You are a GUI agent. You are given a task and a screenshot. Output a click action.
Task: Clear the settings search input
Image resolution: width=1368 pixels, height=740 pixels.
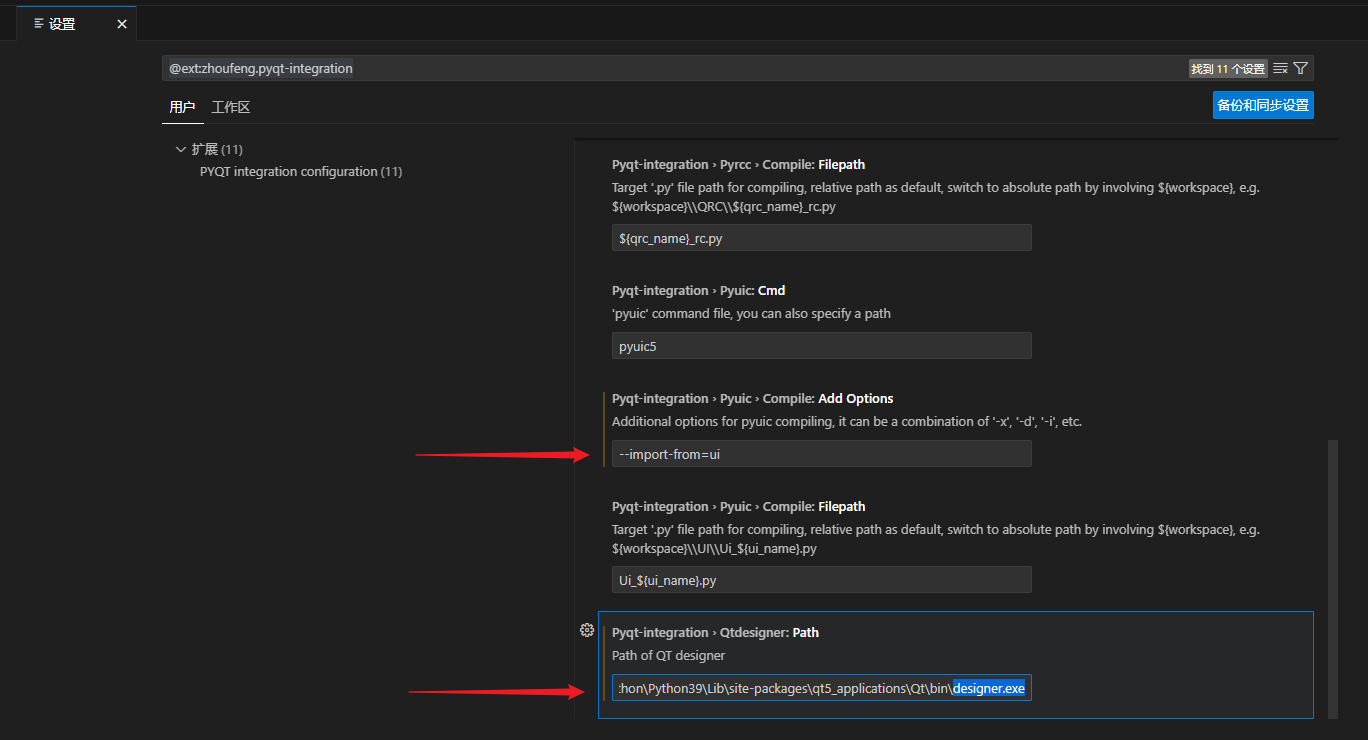(x=1280, y=69)
